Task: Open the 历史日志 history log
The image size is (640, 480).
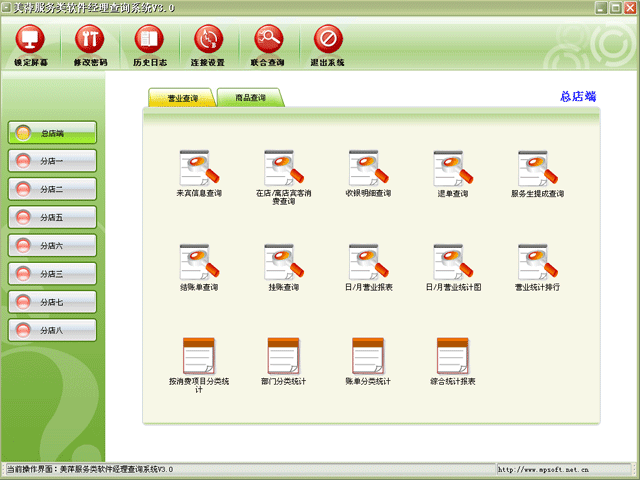Action: (x=149, y=42)
